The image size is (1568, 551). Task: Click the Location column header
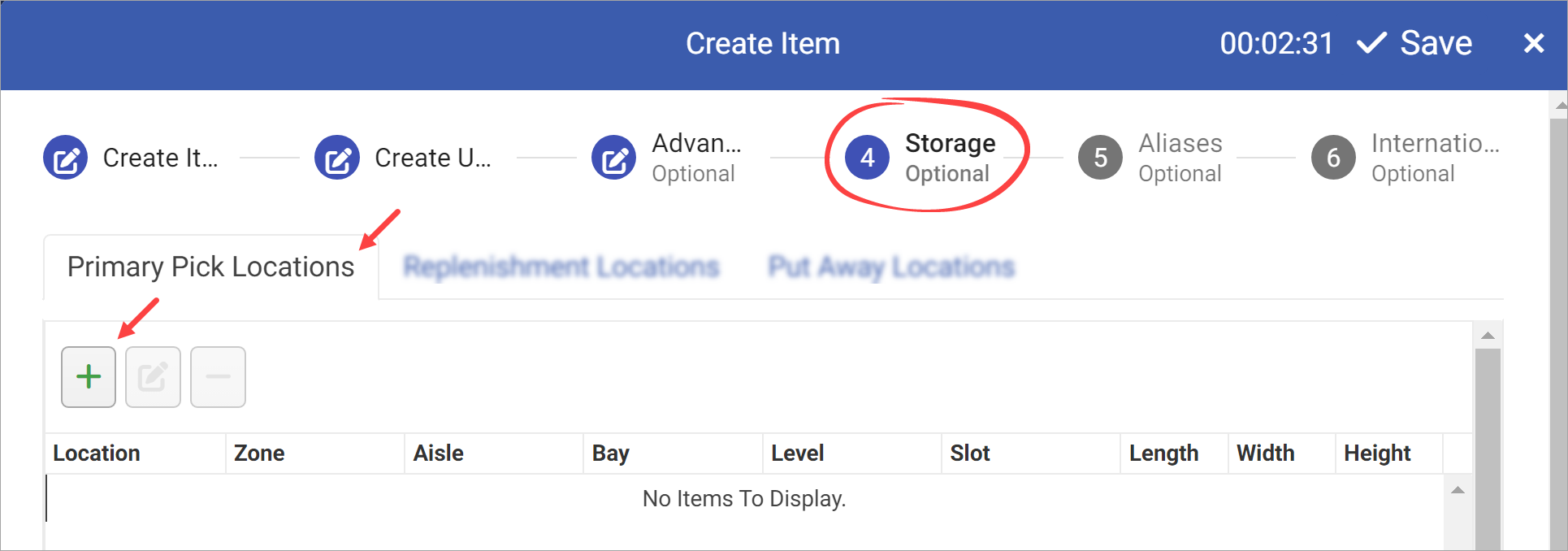pos(96,453)
